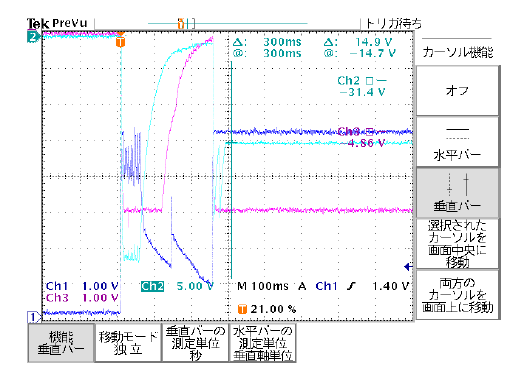
Task: Click the @: -14.7 V cursor readout
Action: coord(359,53)
